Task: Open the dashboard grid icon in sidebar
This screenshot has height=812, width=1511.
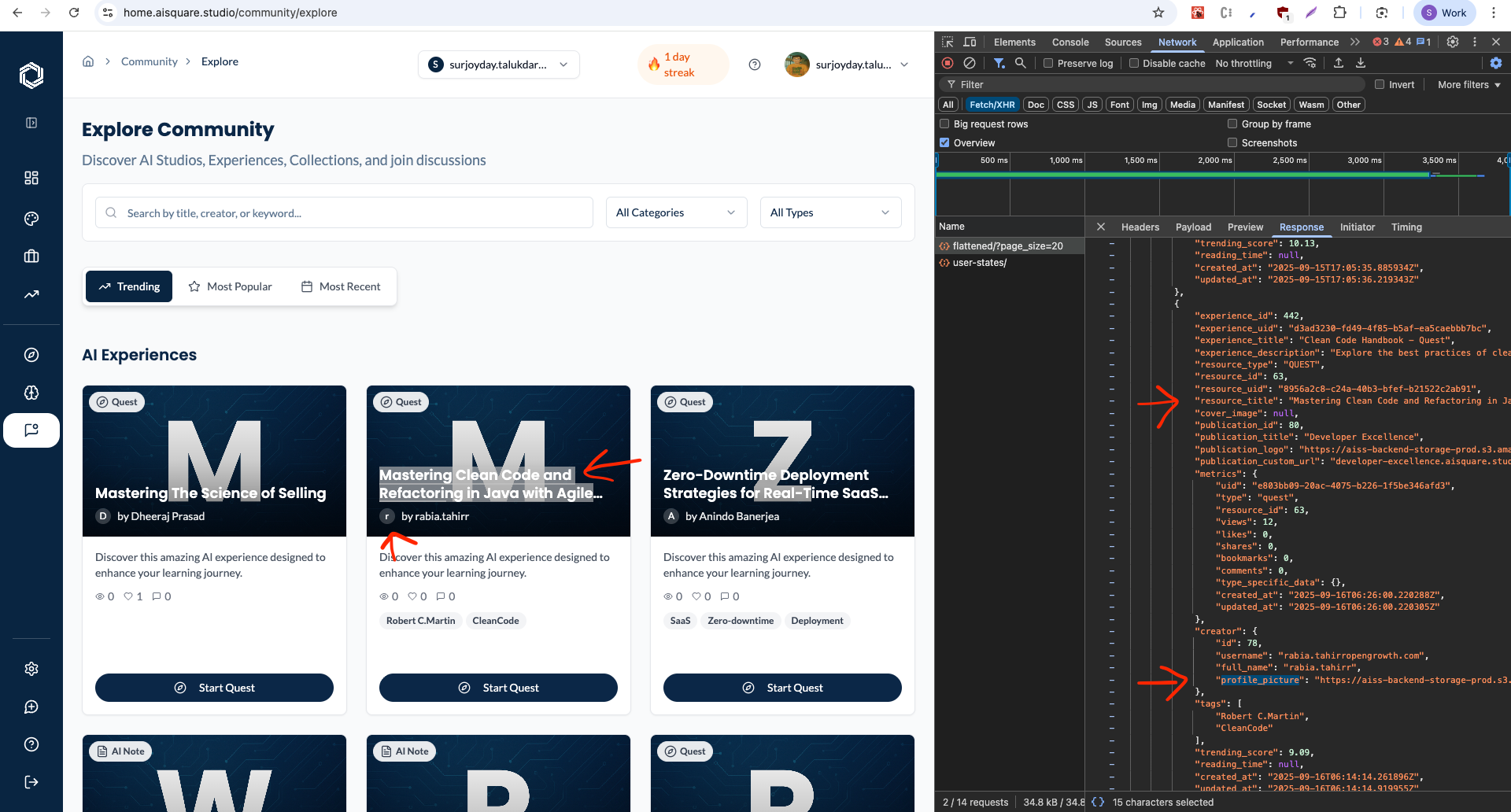Action: (x=31, y=178)
